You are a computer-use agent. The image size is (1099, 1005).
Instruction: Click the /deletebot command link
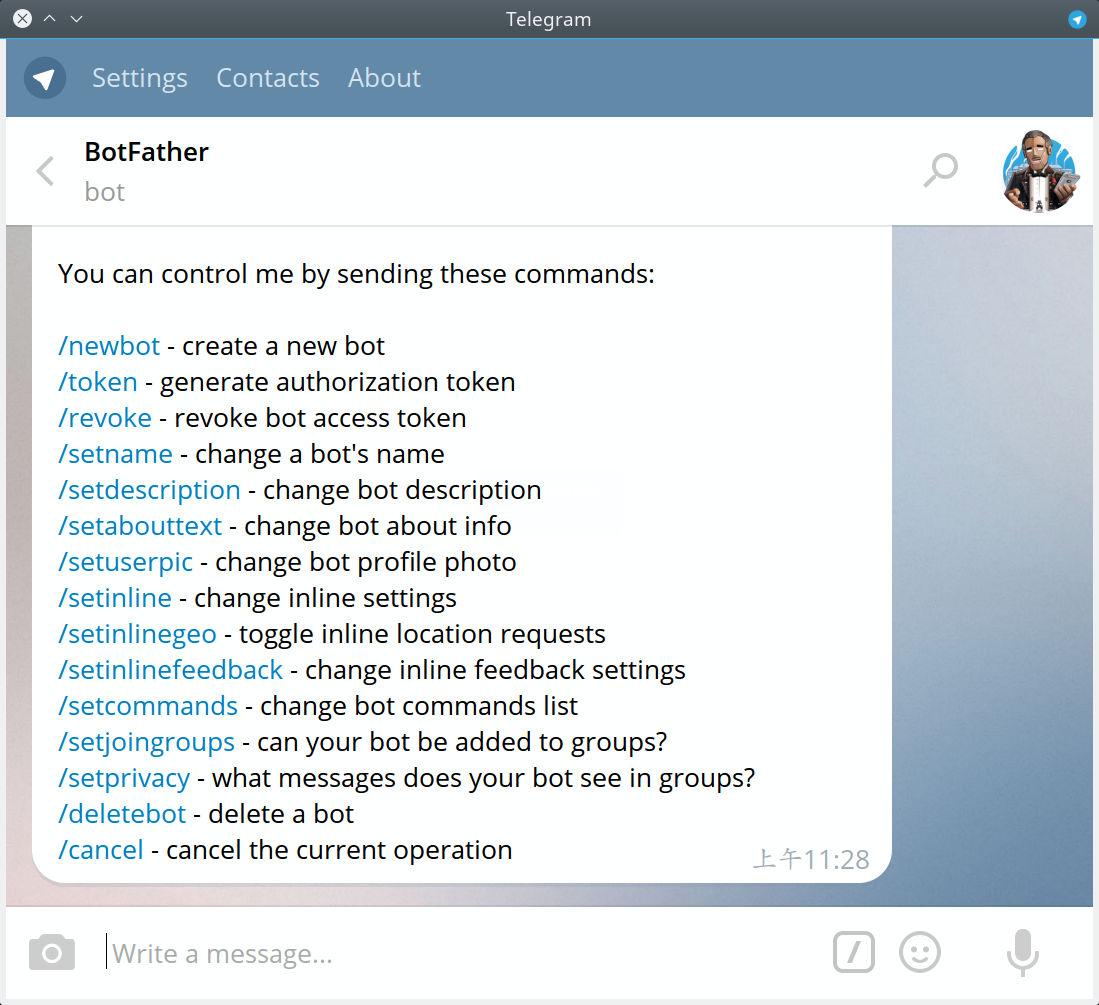pos(122,814)
